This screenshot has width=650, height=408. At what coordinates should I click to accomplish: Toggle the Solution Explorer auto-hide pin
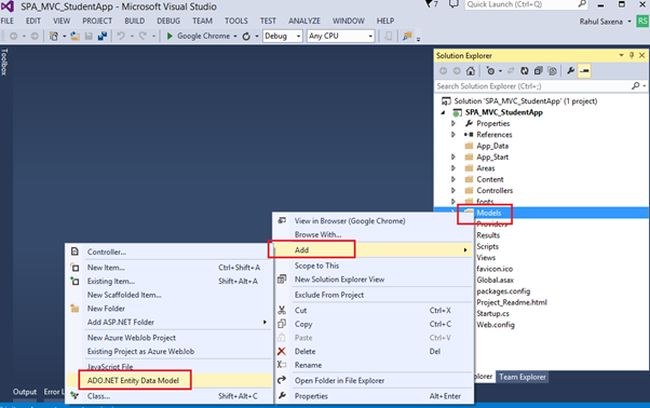631,55
